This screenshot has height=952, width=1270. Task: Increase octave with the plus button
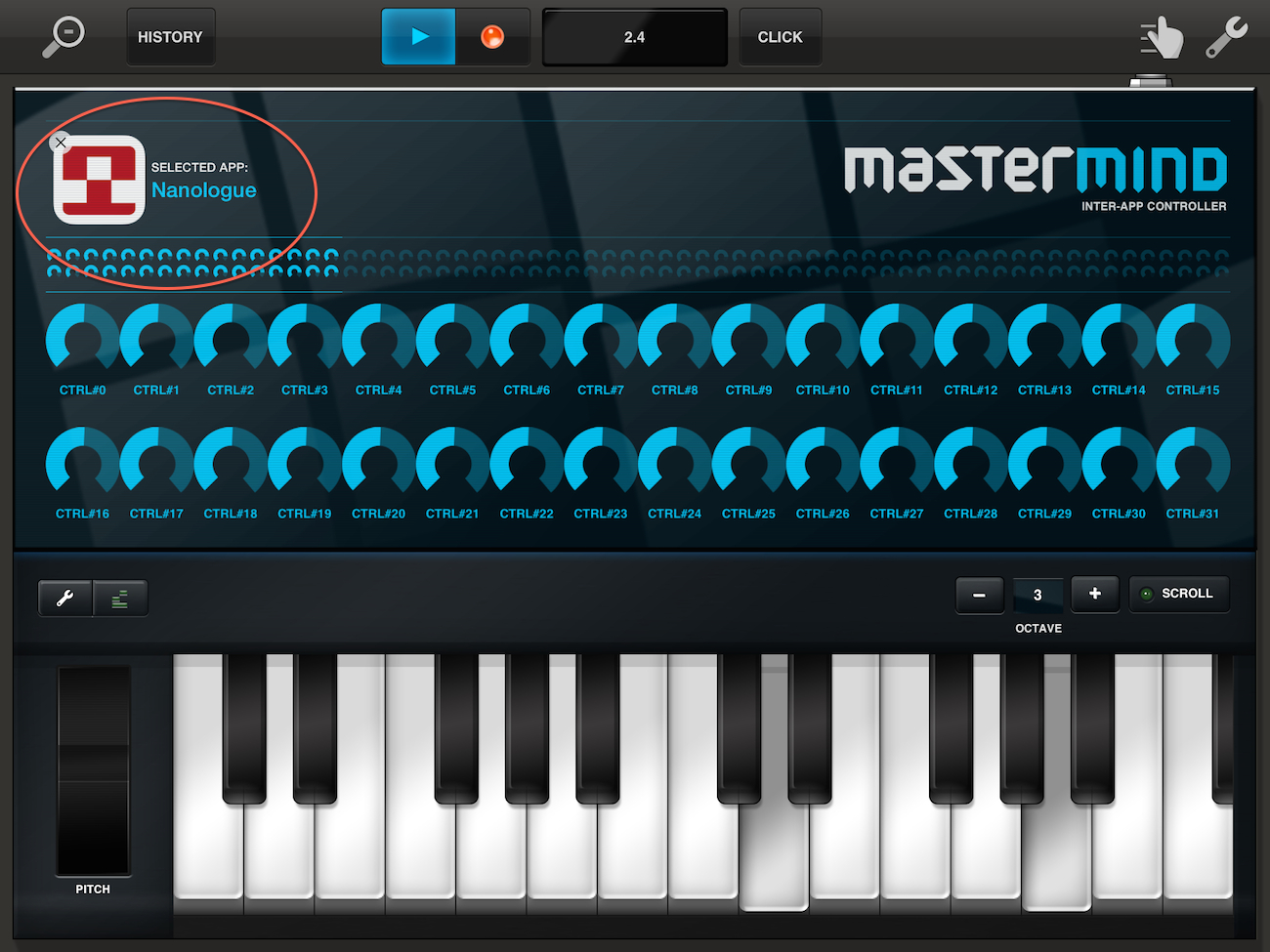(x=1095, y=594)
